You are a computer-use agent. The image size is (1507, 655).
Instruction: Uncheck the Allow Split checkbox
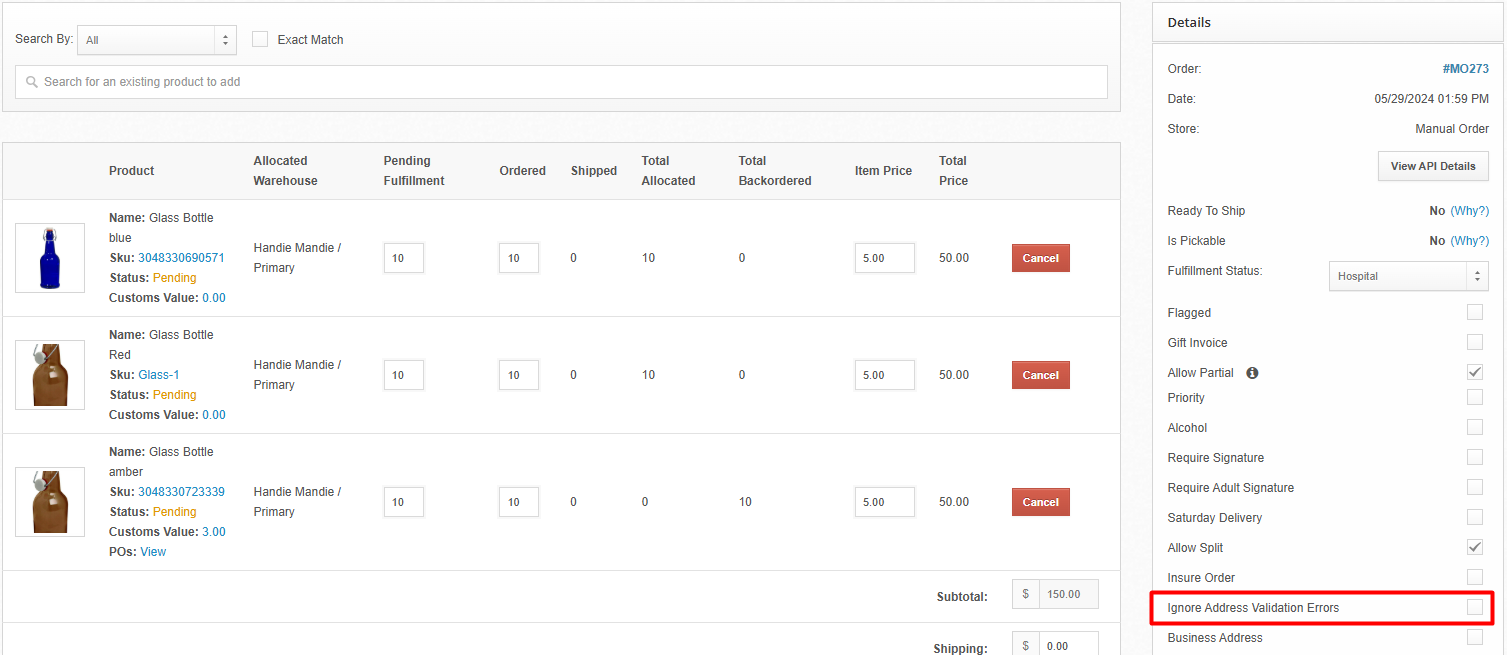pyautogui.click(x=1474, y=547)
